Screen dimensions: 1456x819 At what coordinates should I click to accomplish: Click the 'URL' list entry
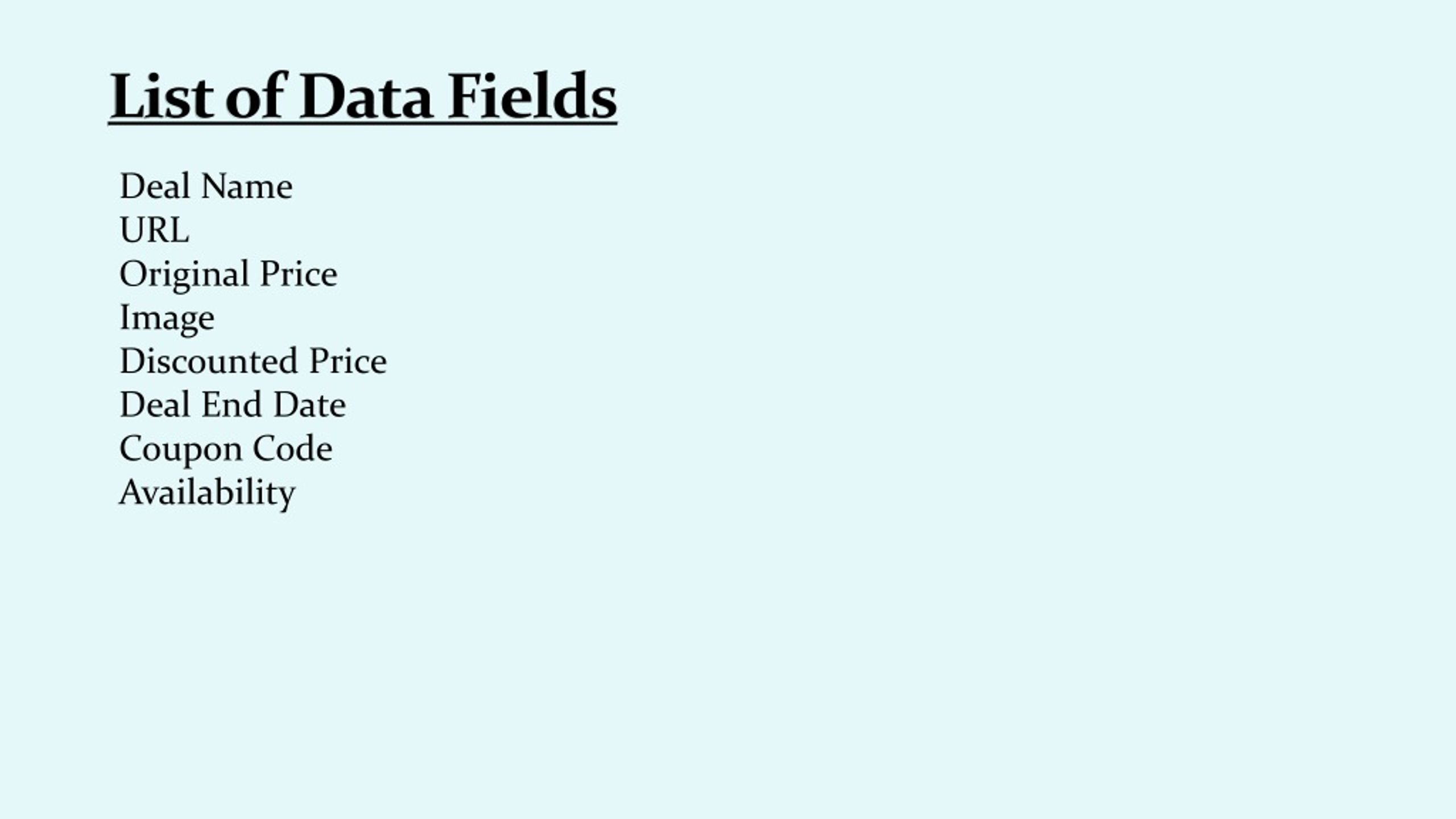tap(154, 230)
